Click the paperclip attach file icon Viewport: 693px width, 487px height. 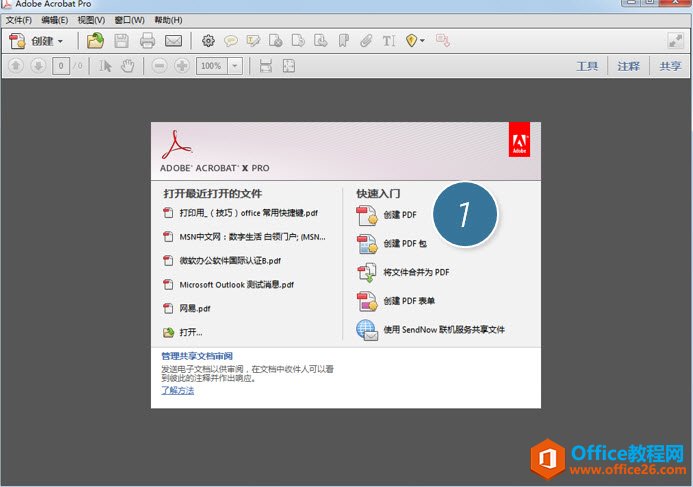[366, 41]
